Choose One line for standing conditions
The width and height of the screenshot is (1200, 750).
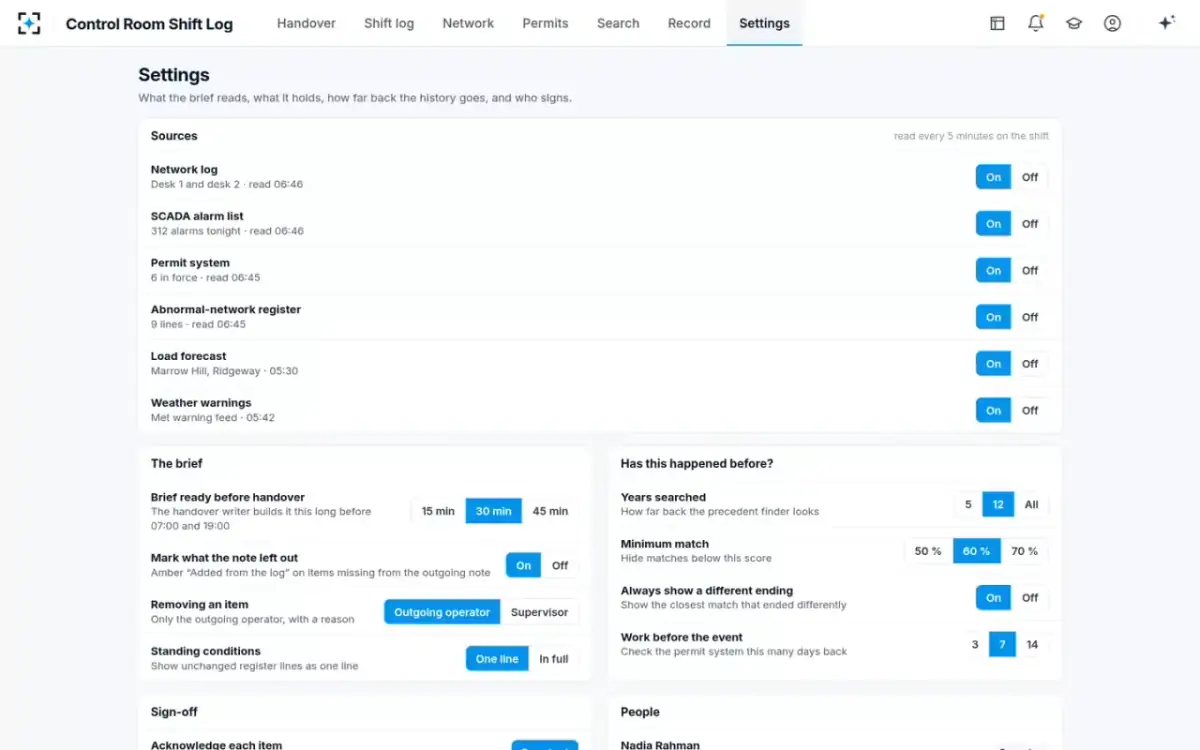[497, 659]
